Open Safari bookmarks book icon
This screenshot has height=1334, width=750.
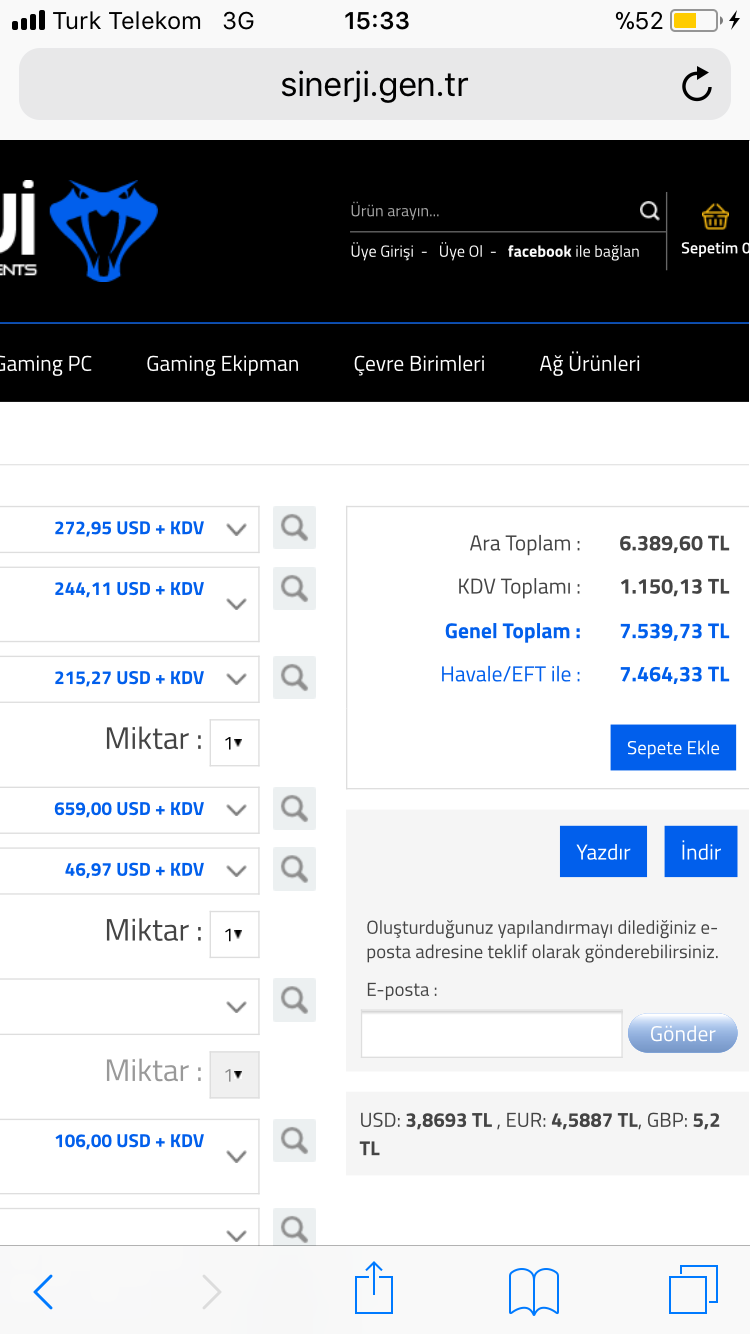pos(534,1291)
